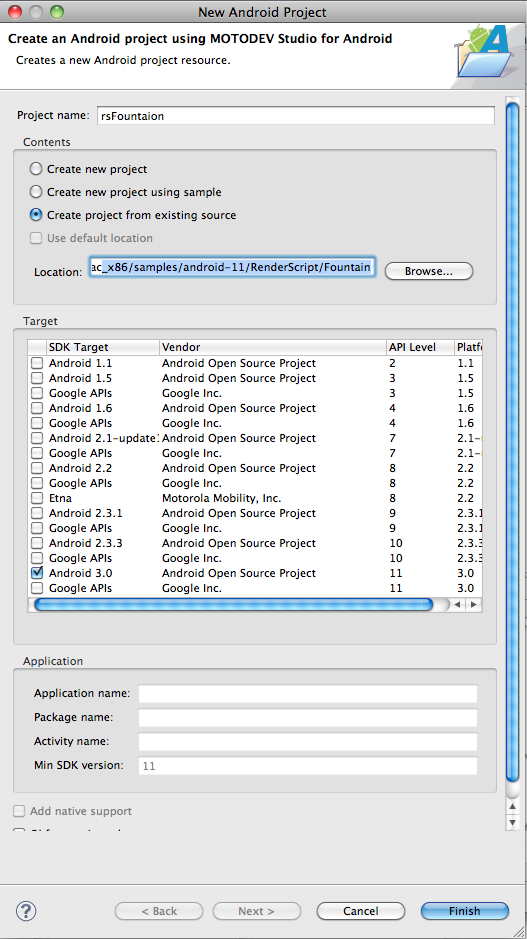Toggle Add native support checkbox
The width and height of the screenshot is (527, 939).
[x=19, y=811]
